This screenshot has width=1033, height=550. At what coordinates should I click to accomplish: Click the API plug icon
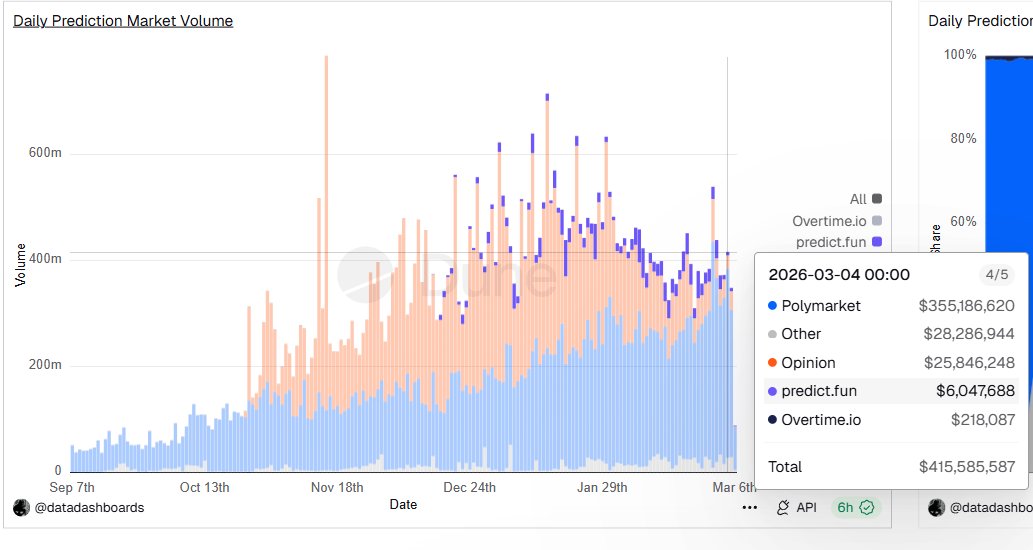[784, 508]
